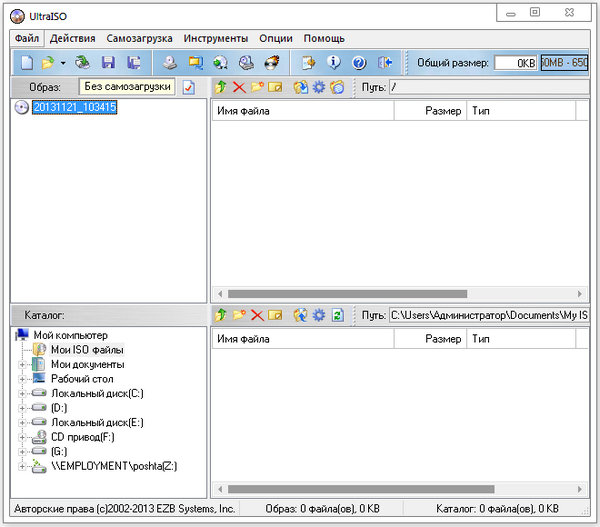Click the total size capacity bar
600x527 pixels.
coord(565,63)
